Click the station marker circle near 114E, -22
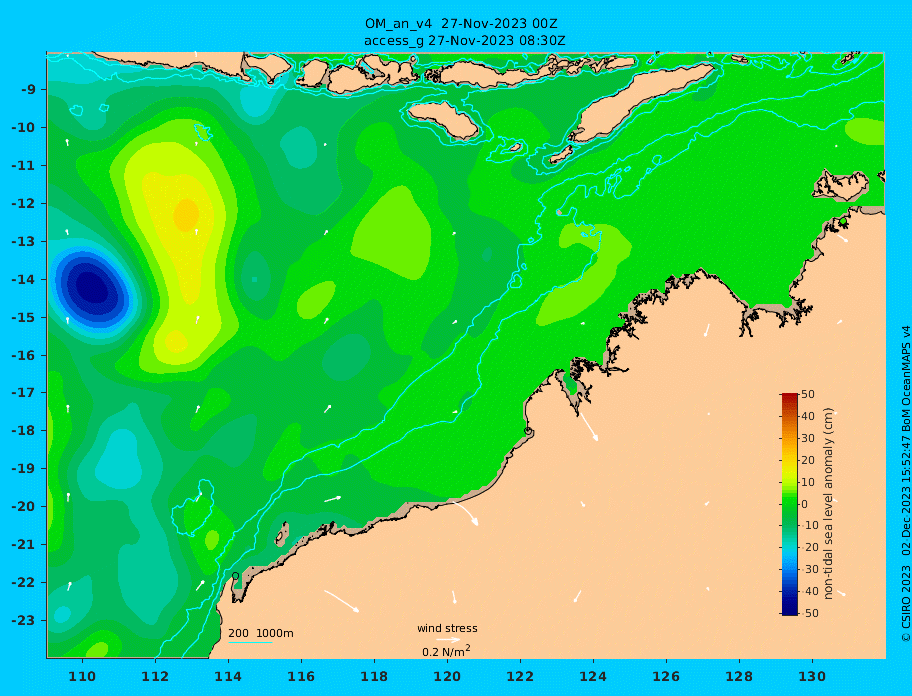Screen dimensions: 912x696 236,576
